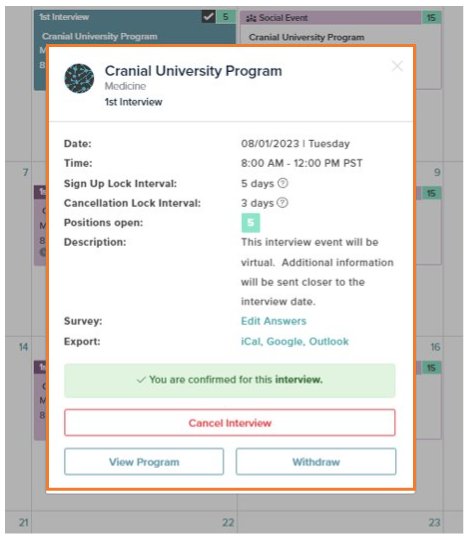Click Sign Up Lock Interval help icon

[x=283, y=183]
